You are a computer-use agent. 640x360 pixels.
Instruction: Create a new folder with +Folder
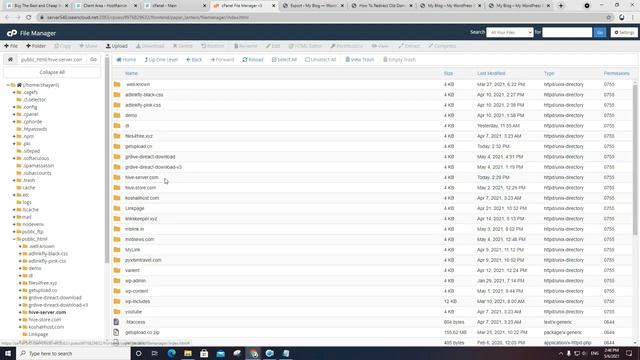pos(36,46)
